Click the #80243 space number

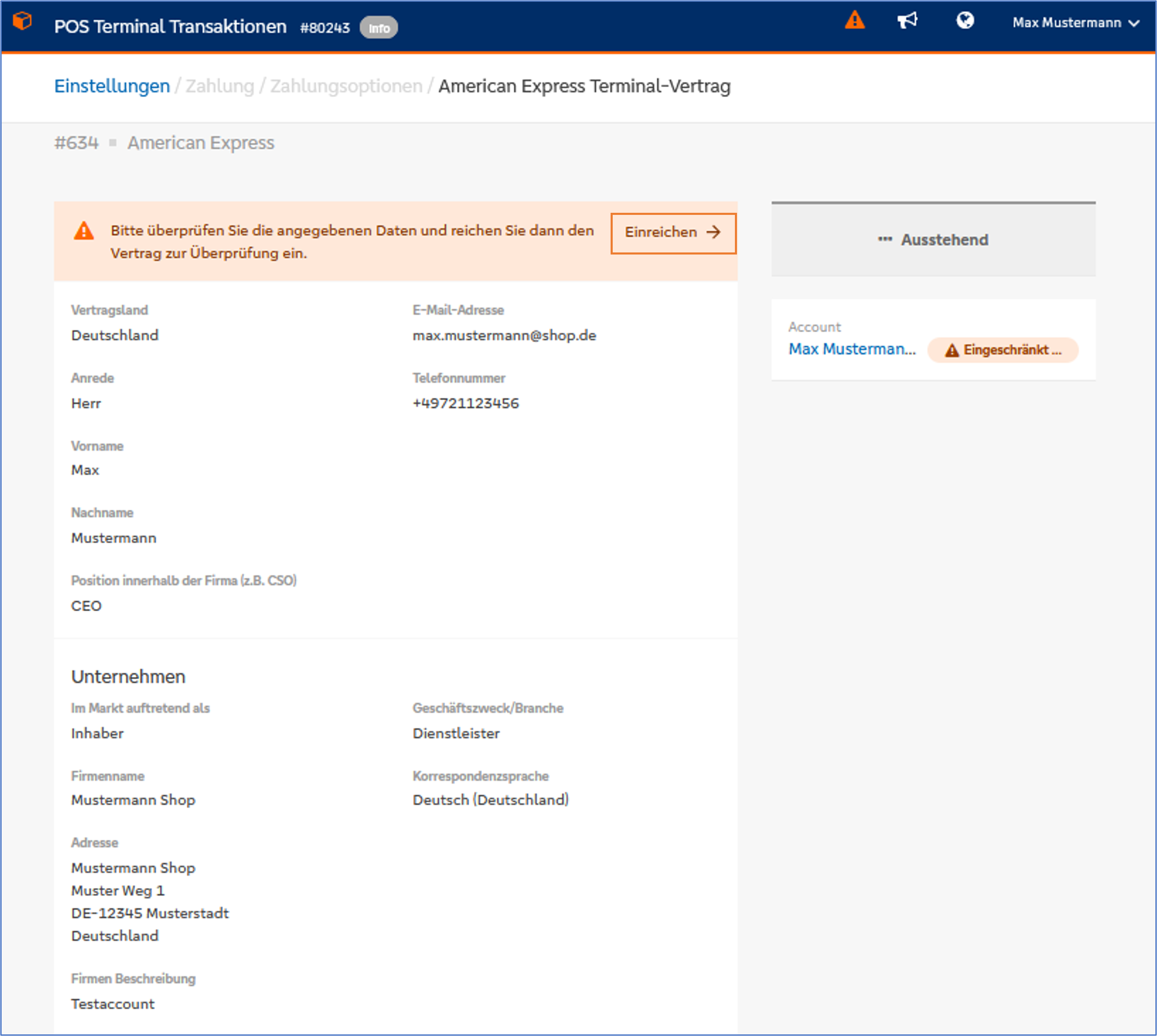click(x=325, y=28)
